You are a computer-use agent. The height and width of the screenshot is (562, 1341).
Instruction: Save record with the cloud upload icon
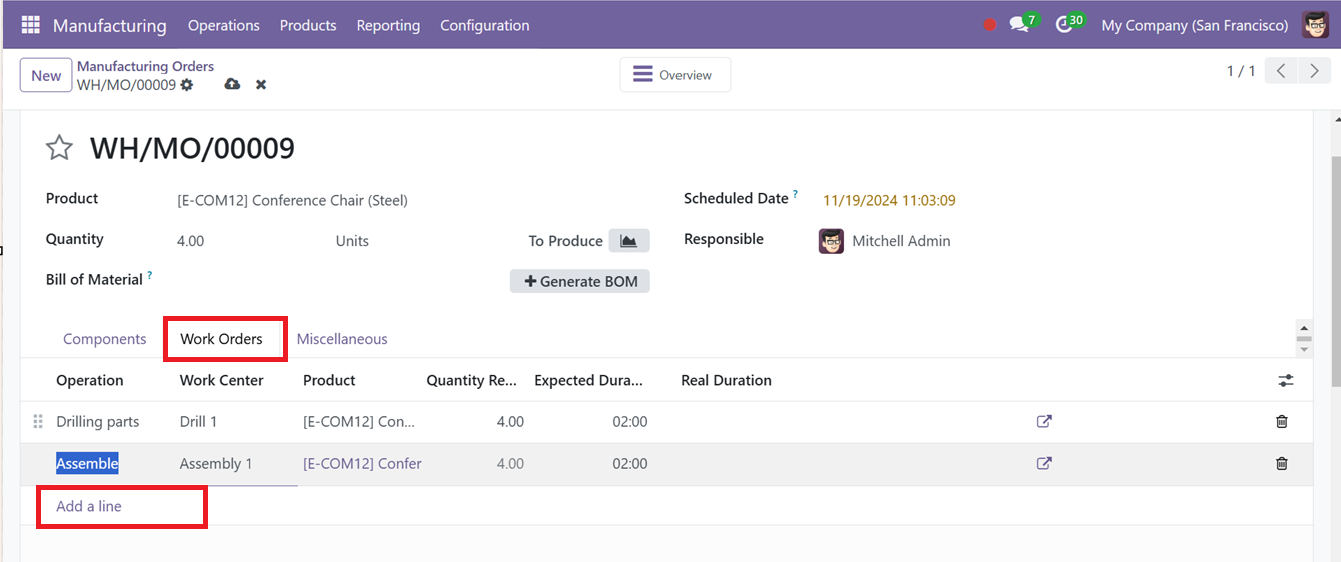click(232, 85)
